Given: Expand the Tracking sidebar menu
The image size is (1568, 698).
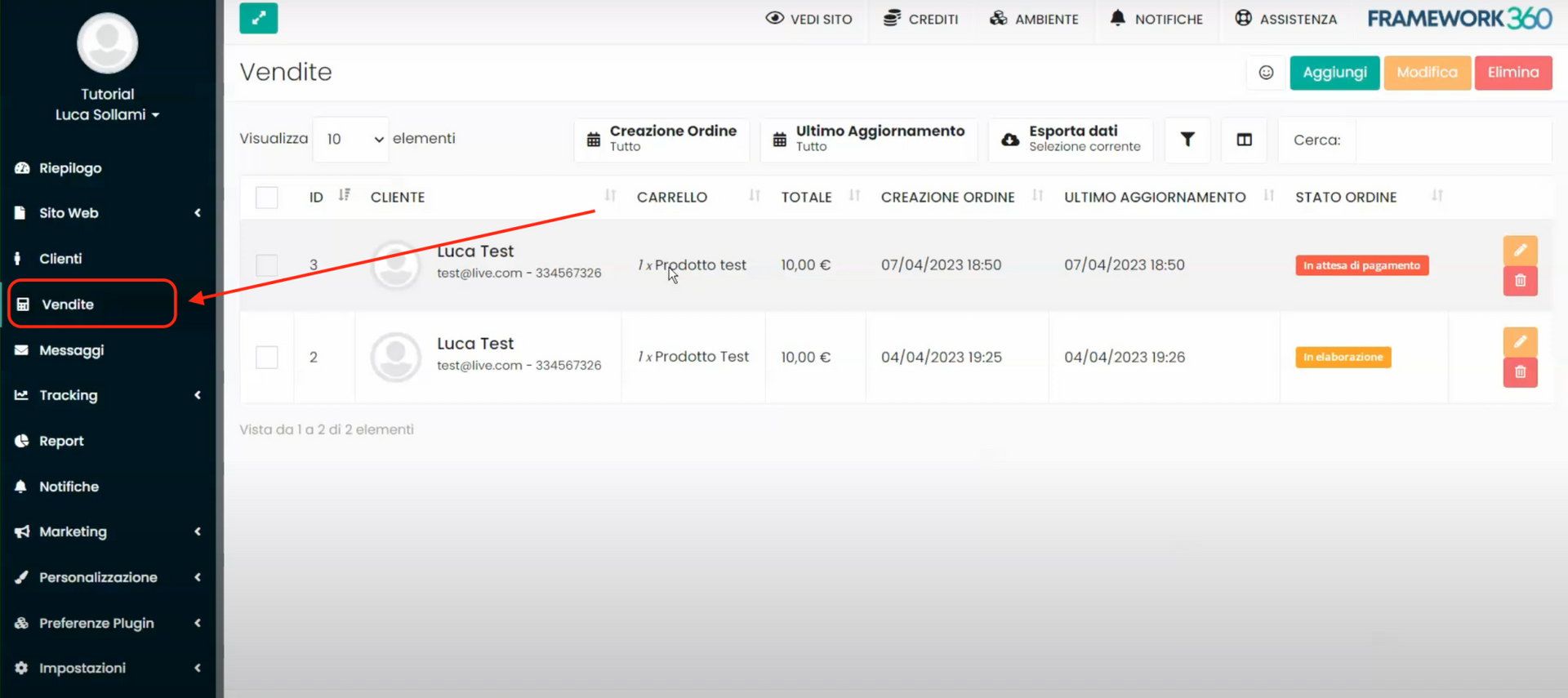Looking at the screenshot, I should (107, 395).
